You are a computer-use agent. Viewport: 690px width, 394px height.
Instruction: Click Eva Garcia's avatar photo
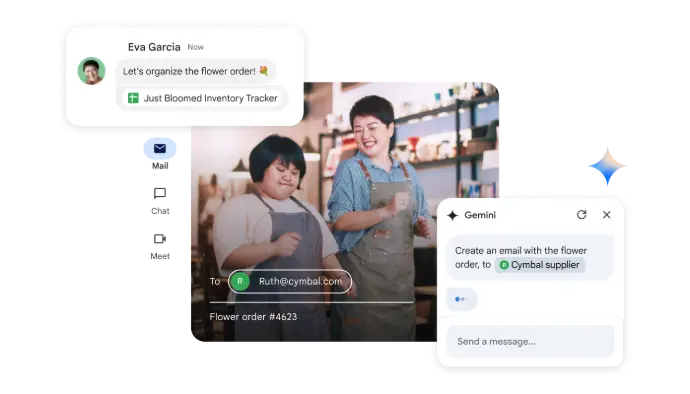tap(92, 71)
